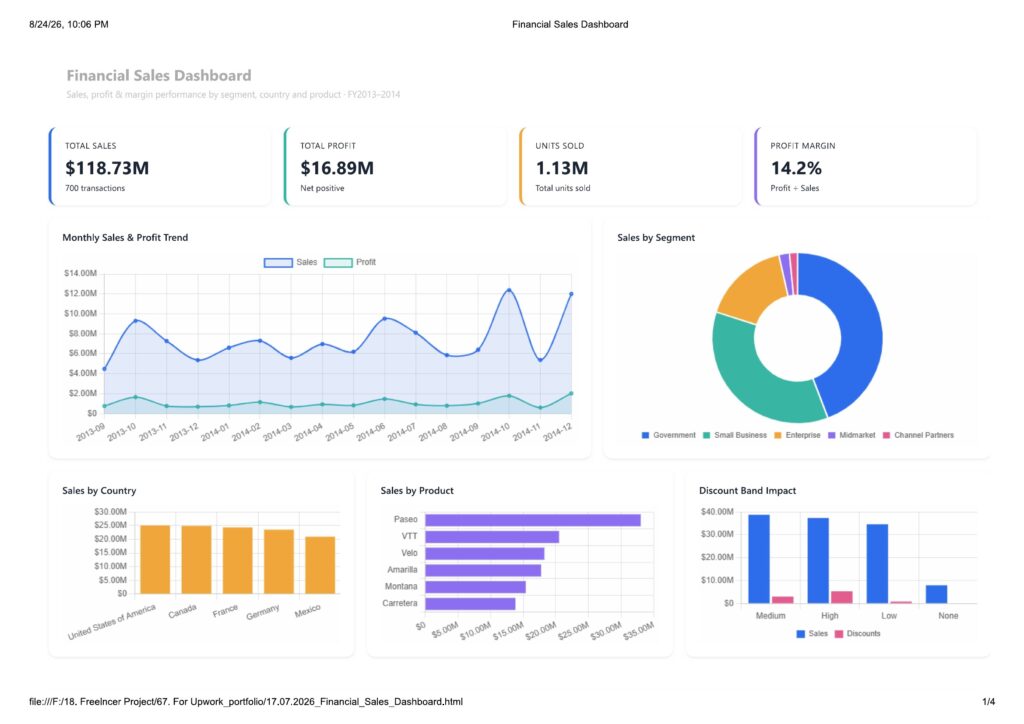
Task: Toggle the Sales legend in trend chart
Action: [290, 262]
